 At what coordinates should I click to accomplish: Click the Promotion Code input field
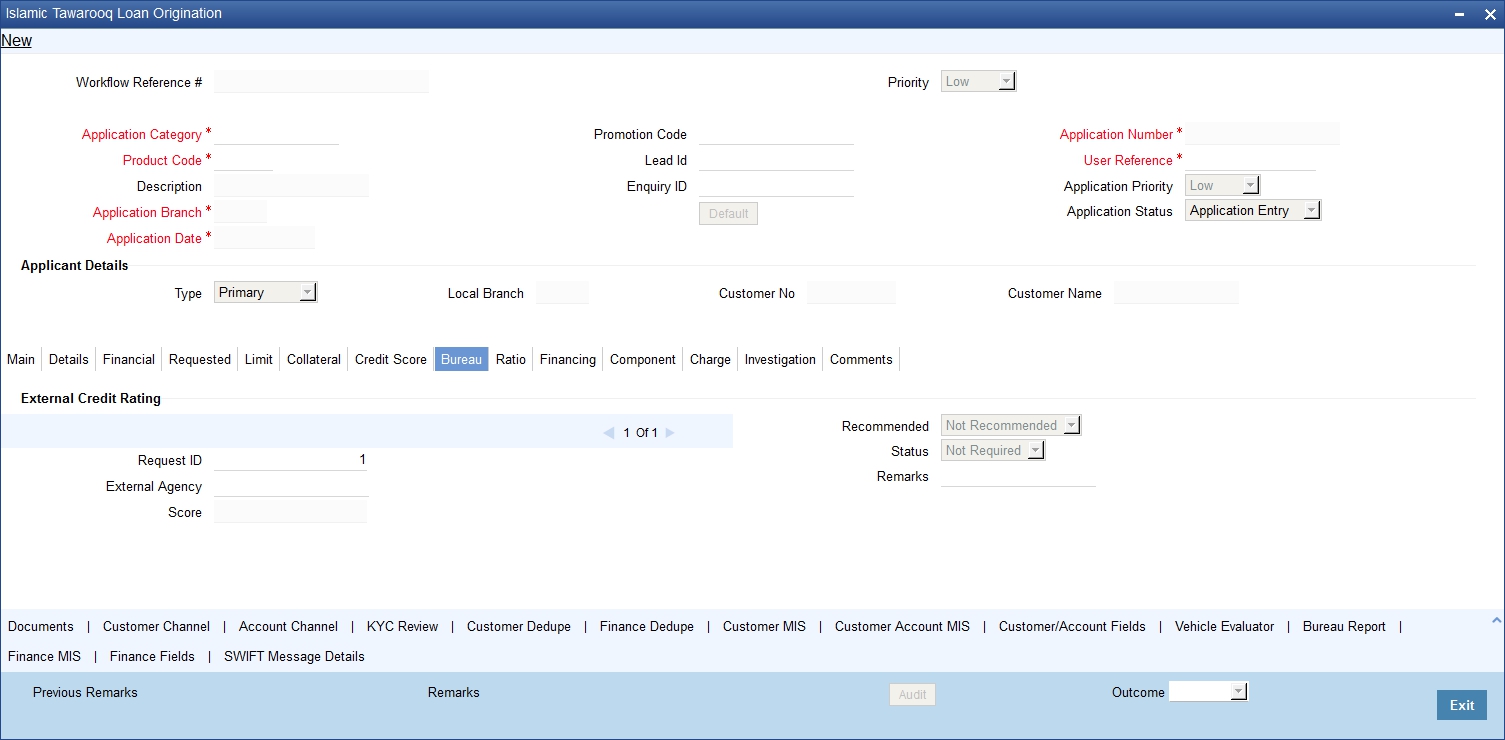[776, 134]
